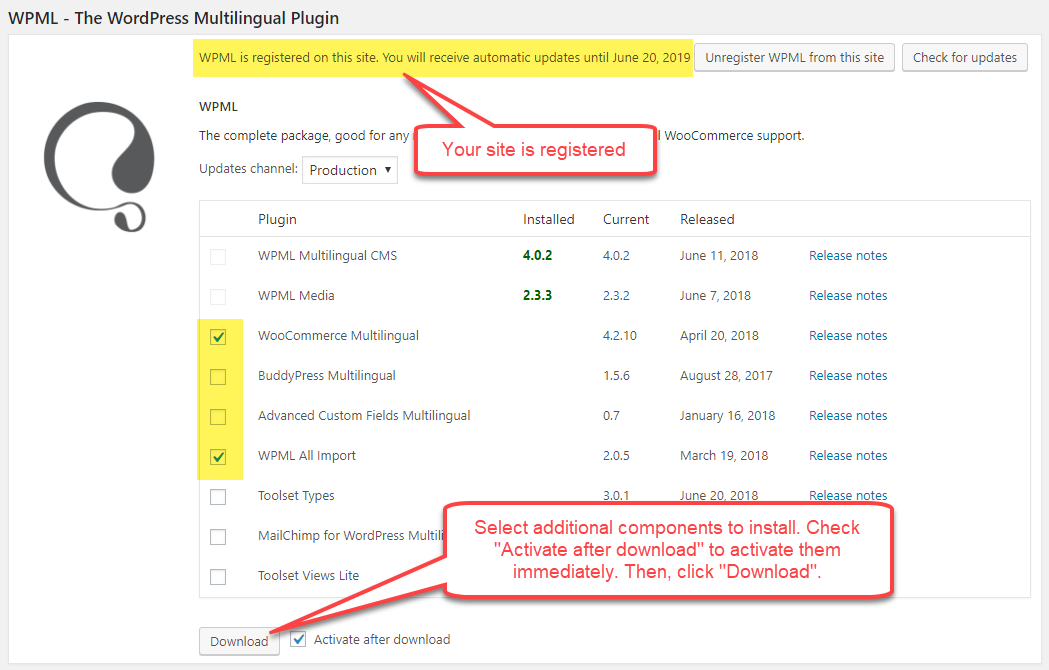Open Release notes for WooCommerce Multilingual
This screenshot has width=1049, height=670.
[x=848, y=336]
